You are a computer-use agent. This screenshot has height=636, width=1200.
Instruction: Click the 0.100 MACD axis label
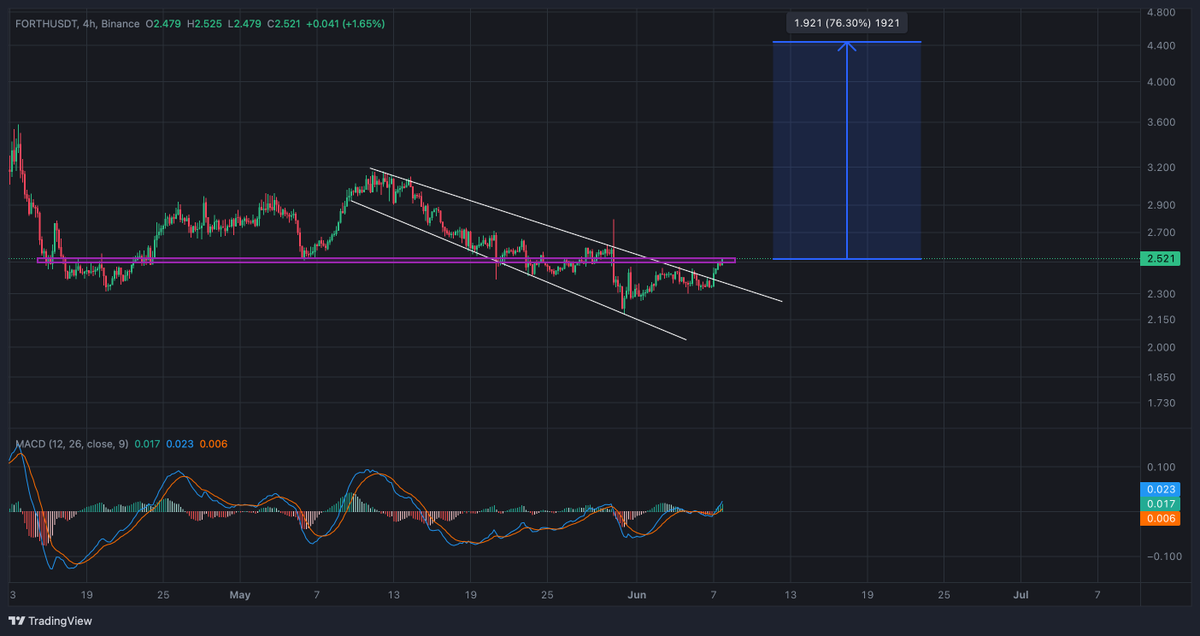coord(1160,467)
